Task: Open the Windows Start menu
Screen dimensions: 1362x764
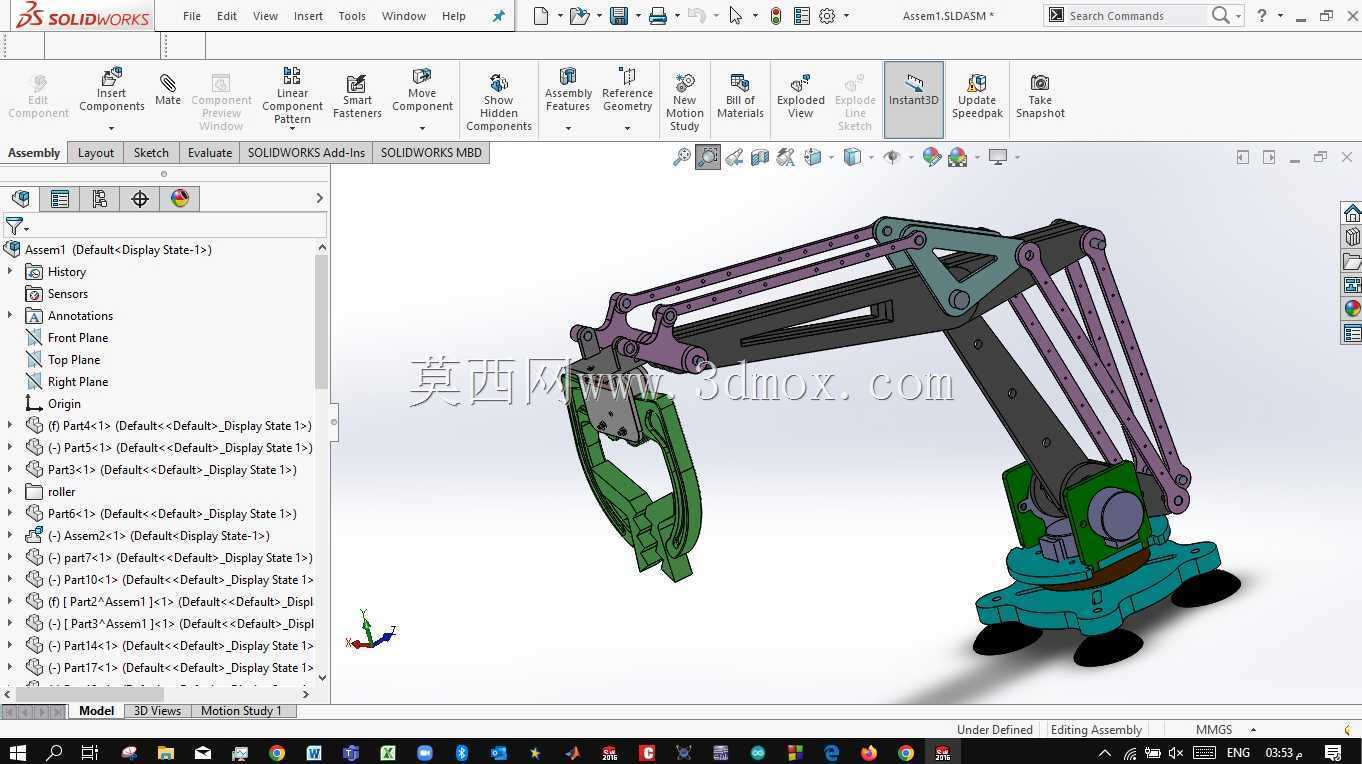Action: (17, 752)
